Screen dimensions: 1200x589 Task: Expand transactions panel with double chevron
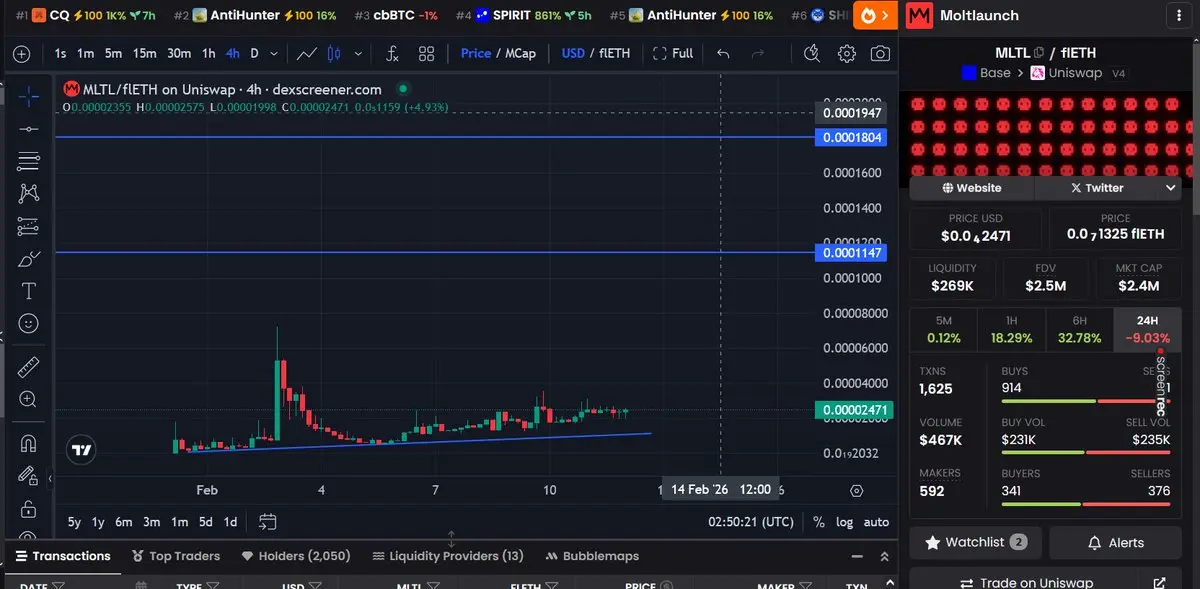pyautogui.click(x=884, y=556)
